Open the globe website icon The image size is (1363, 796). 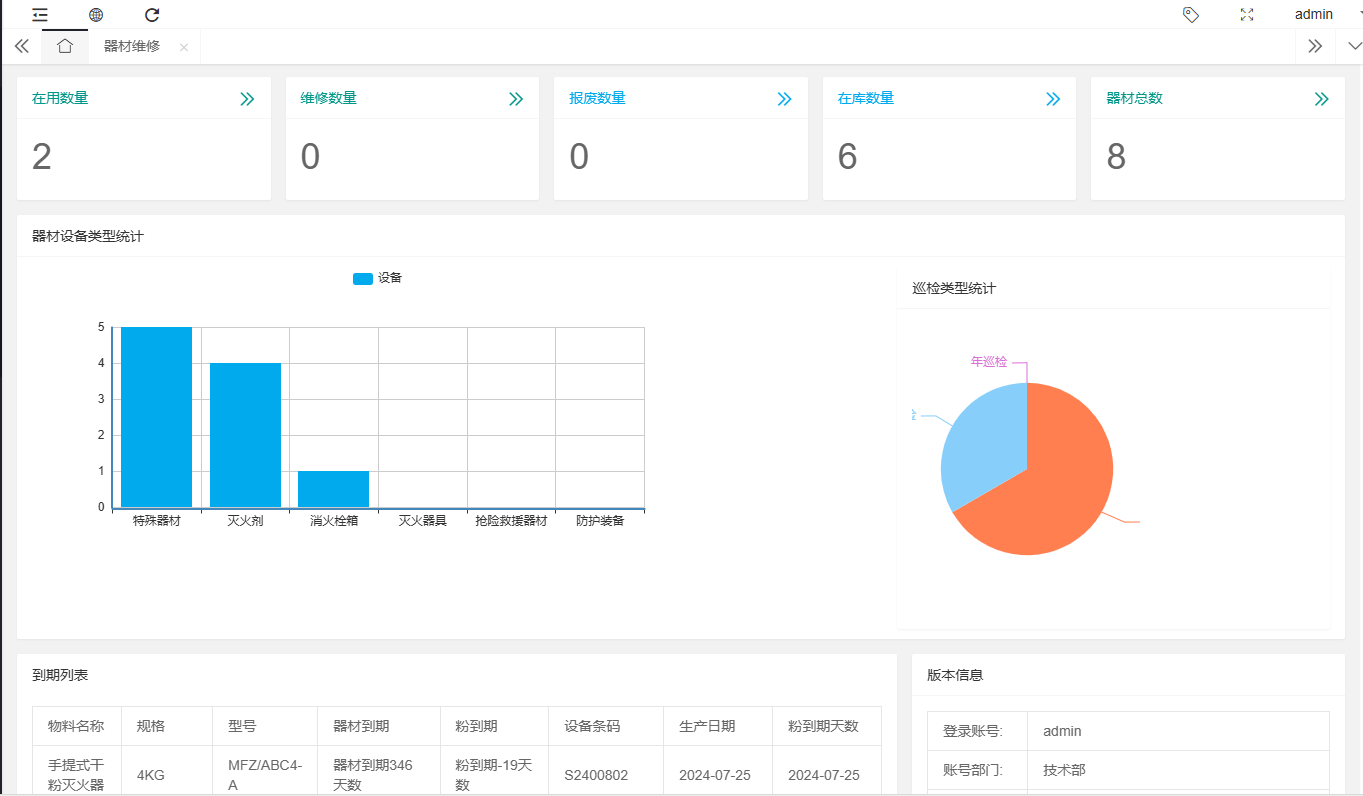[x=96, y=15]
